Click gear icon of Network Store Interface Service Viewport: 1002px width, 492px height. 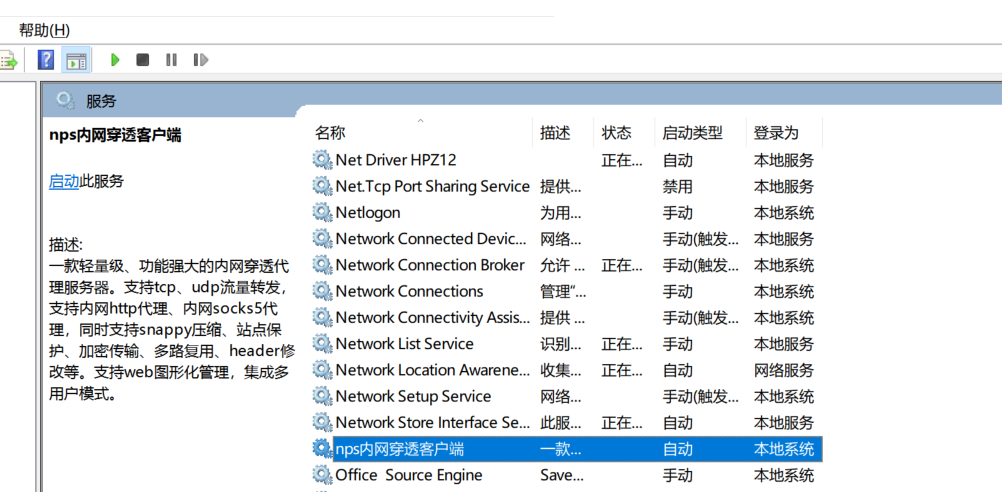(322, 422)
